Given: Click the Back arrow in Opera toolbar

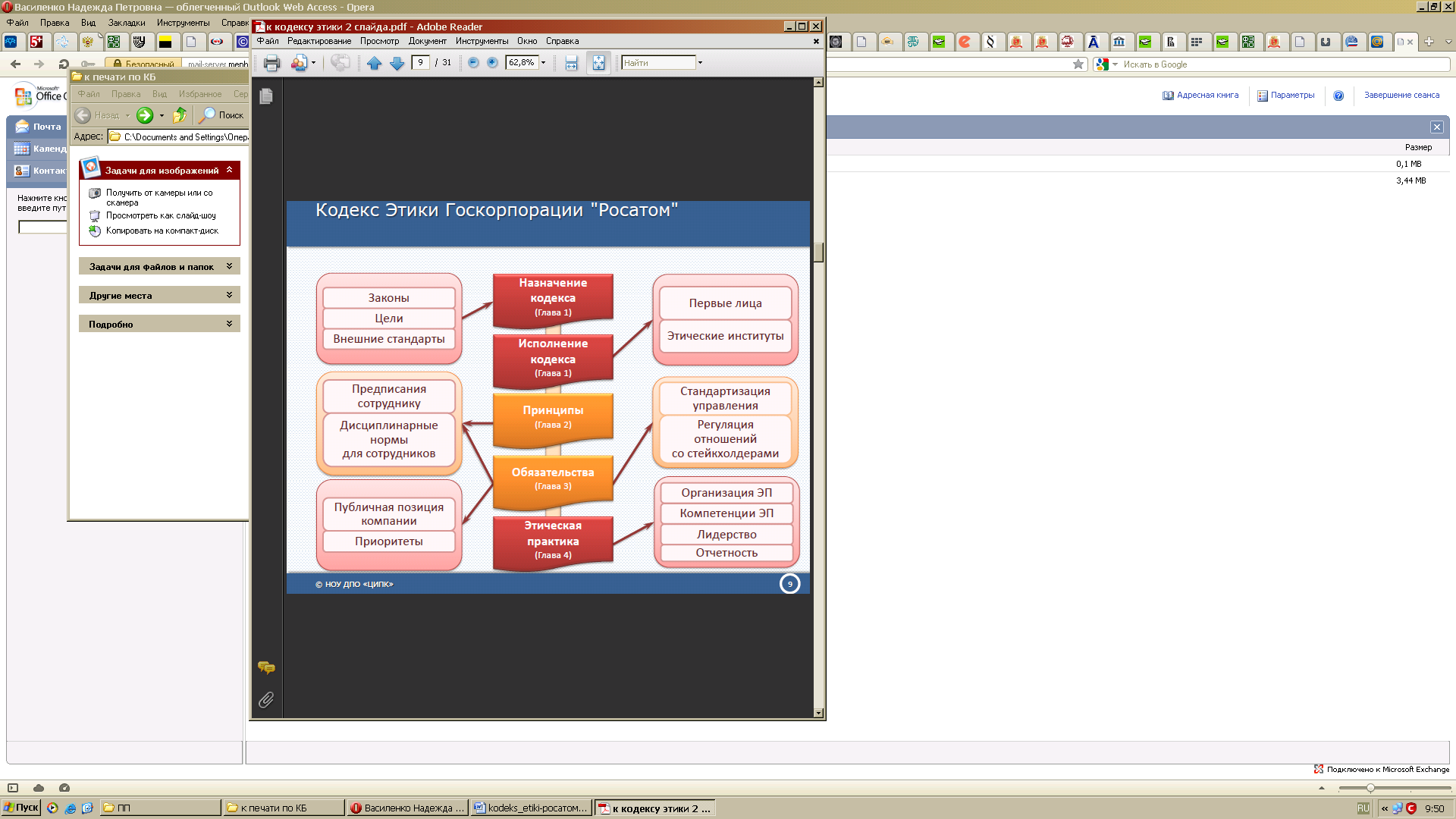Looking at the screenshot, I should pos(16,64).
